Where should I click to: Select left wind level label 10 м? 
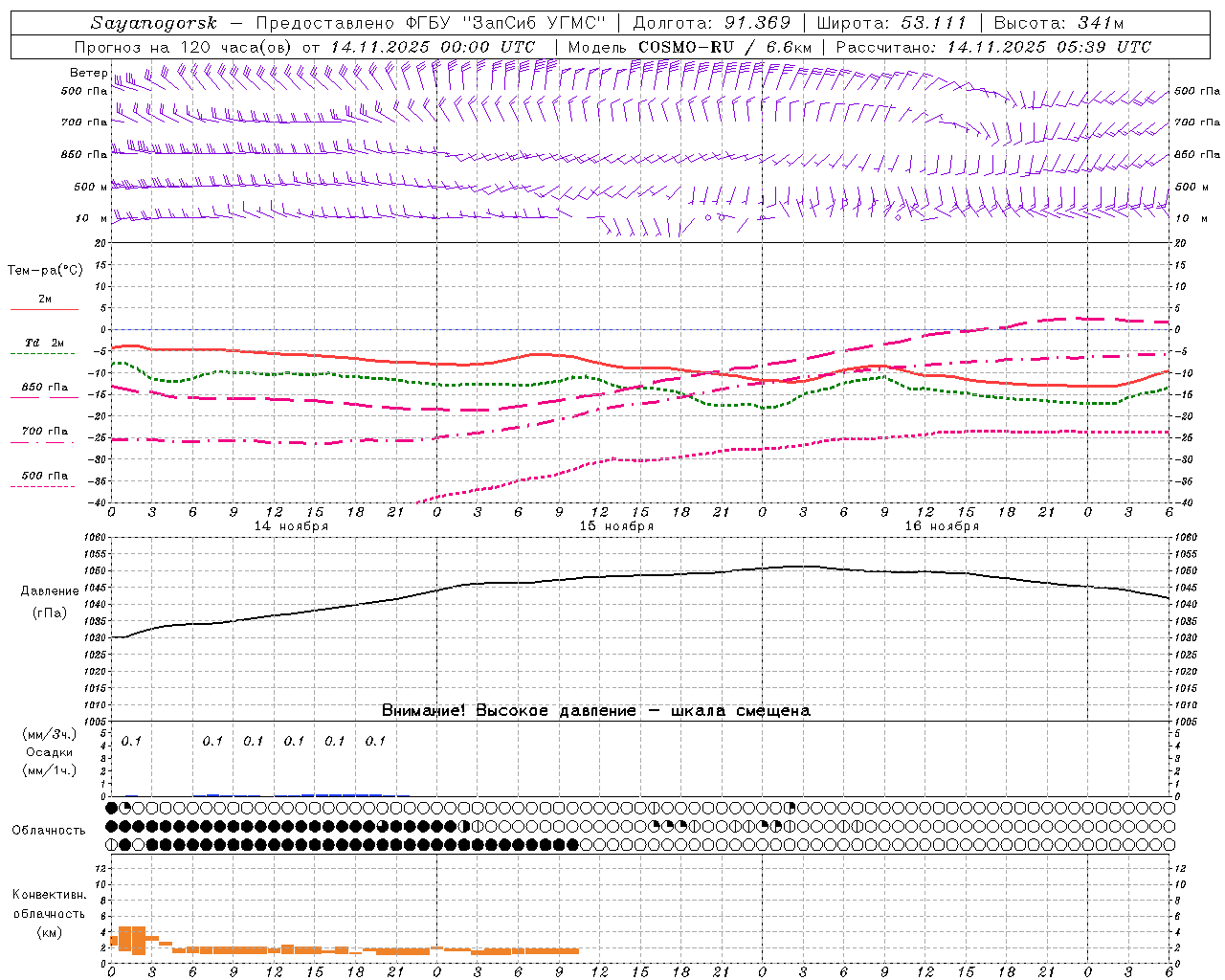coord(91,218)
